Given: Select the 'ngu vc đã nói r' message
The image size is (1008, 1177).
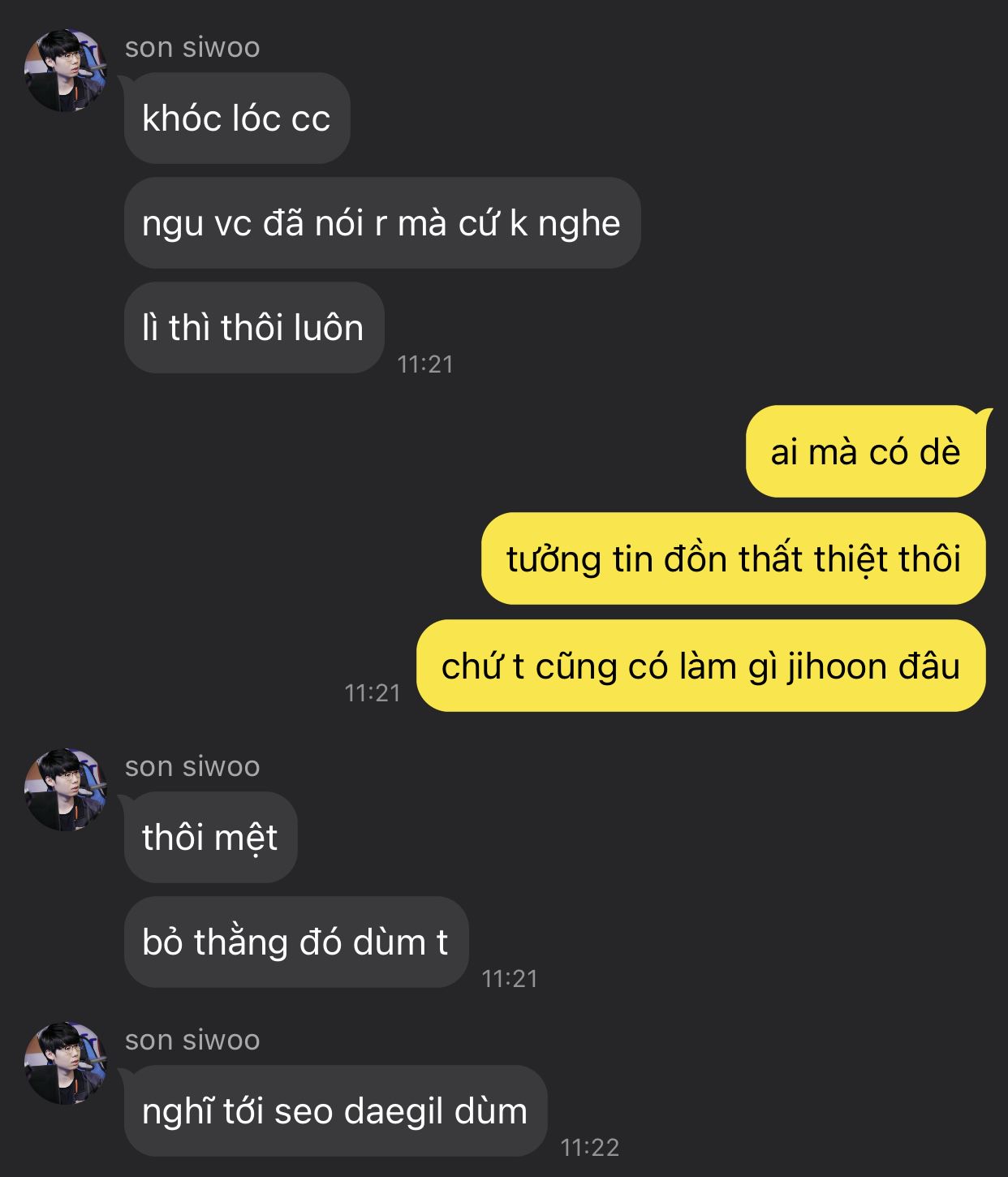Looking at the screenshot, I should pos(382,223).
